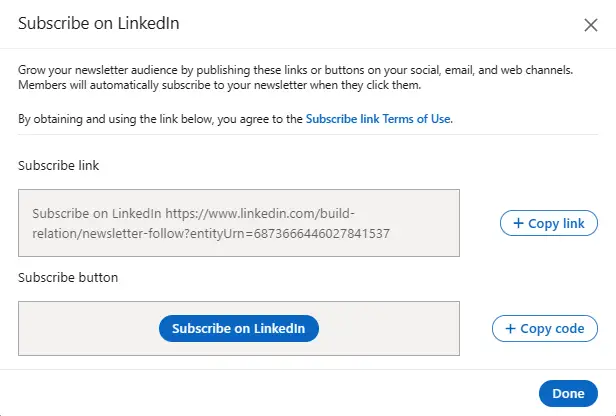
Task: Click the 'Grow your newsletter audience' description text
Action: [295, 70]
